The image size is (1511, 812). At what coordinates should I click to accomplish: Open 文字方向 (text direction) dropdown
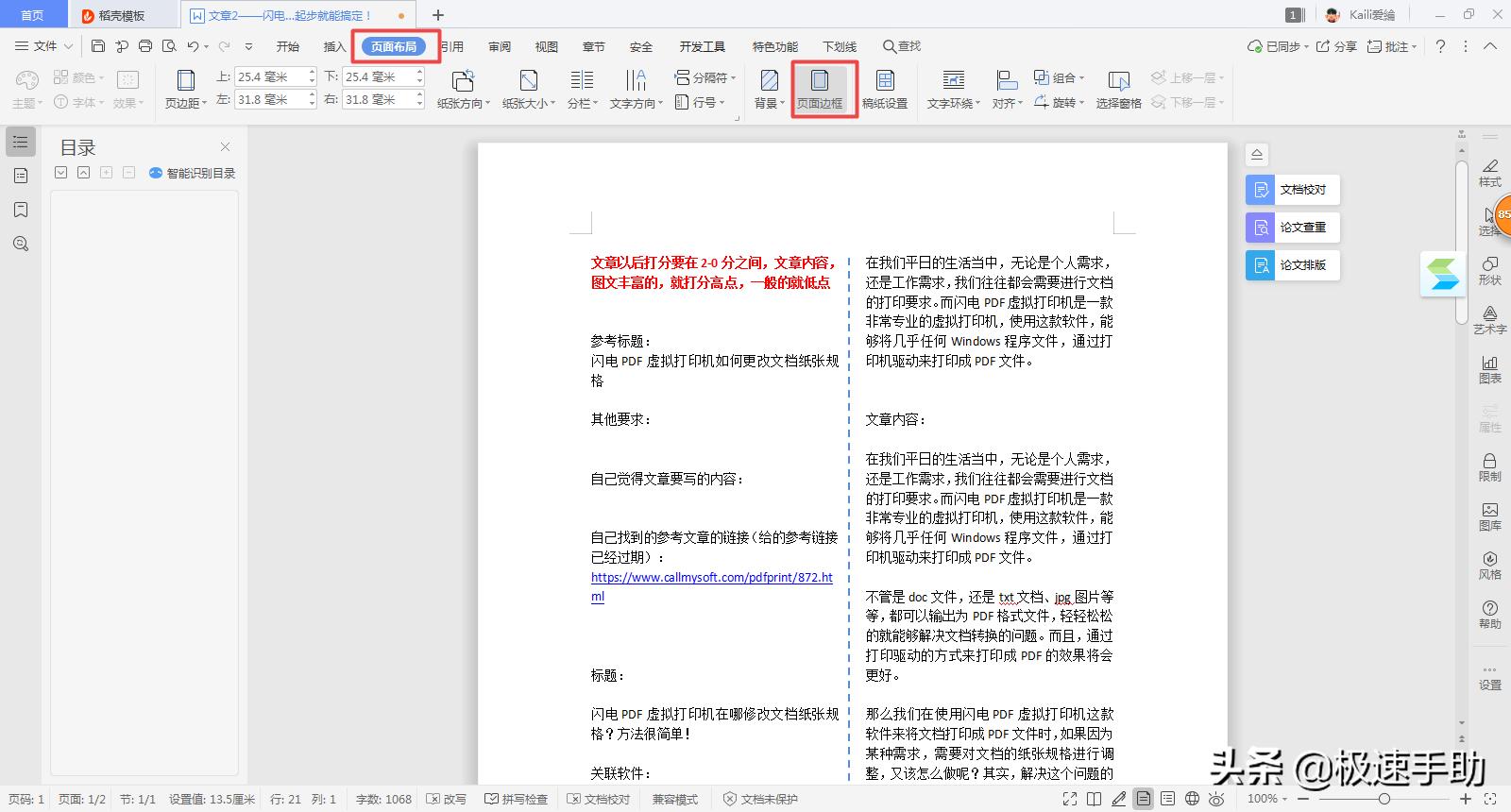click(x=637, y=90)
